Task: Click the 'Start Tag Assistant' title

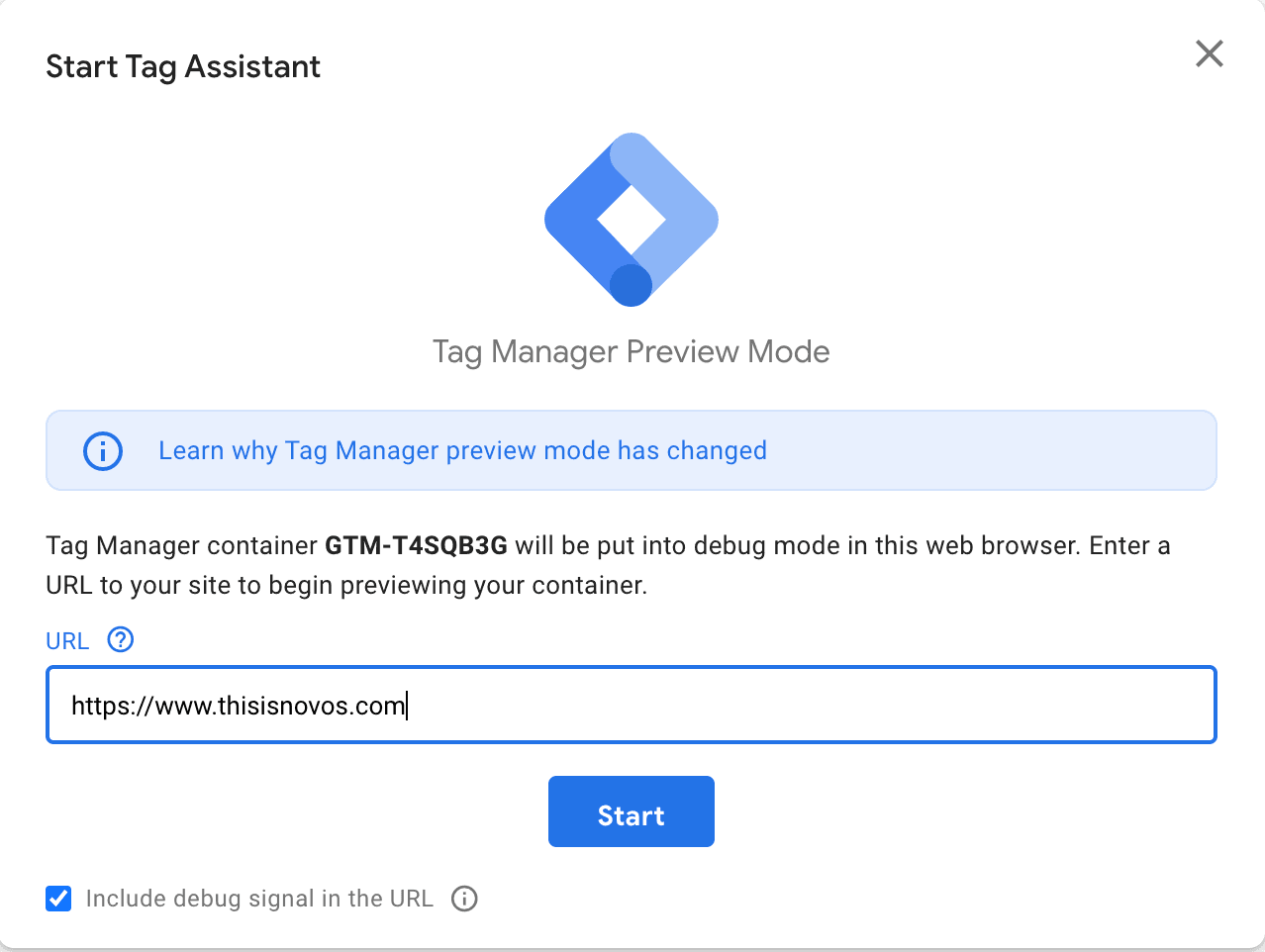Action: (183, 66)
